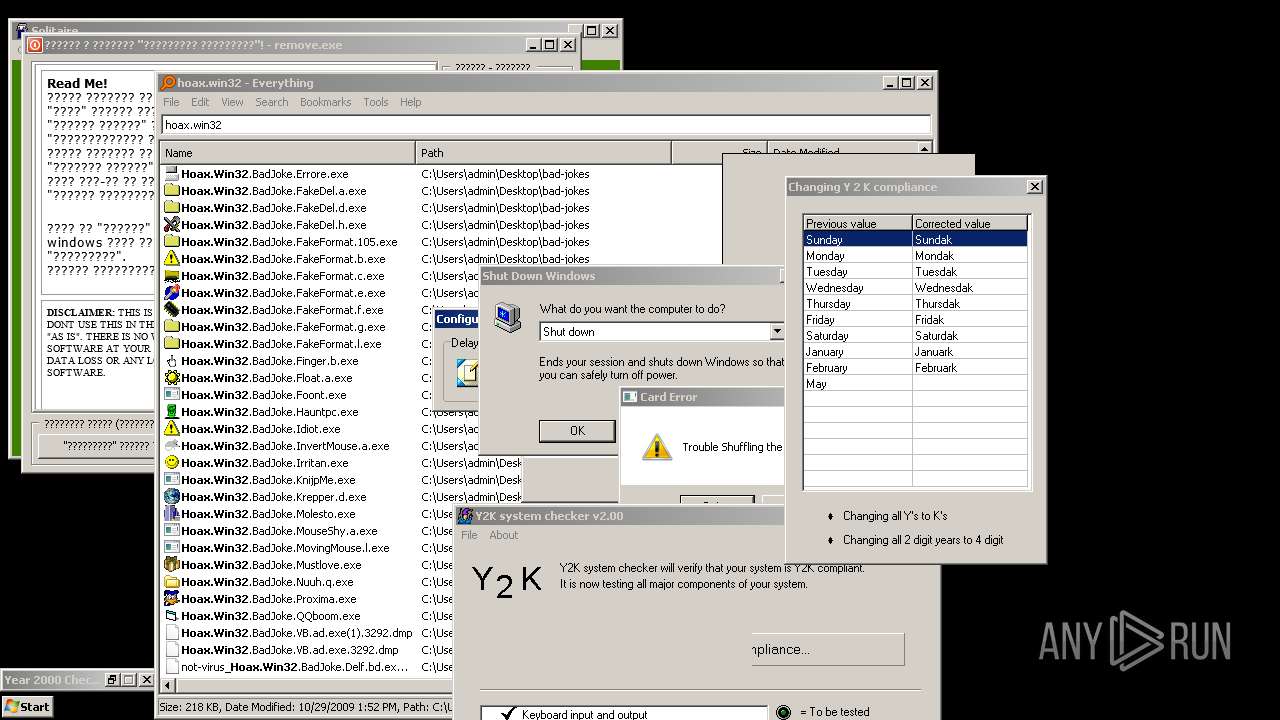
Task: Select the Sunday row in compliance table
Action: tap(915, 240)
